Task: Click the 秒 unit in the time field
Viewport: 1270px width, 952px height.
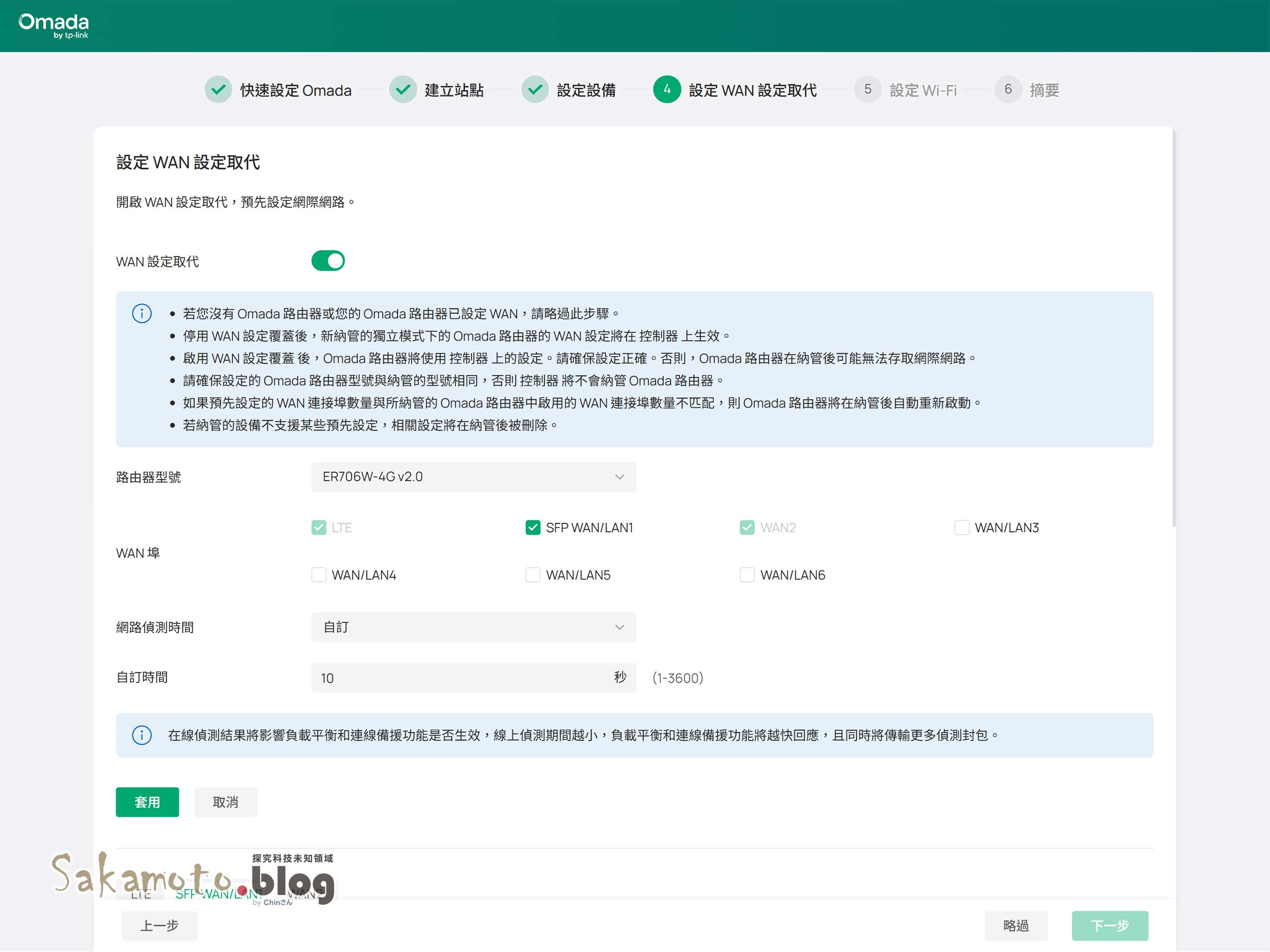Action: 620,678
